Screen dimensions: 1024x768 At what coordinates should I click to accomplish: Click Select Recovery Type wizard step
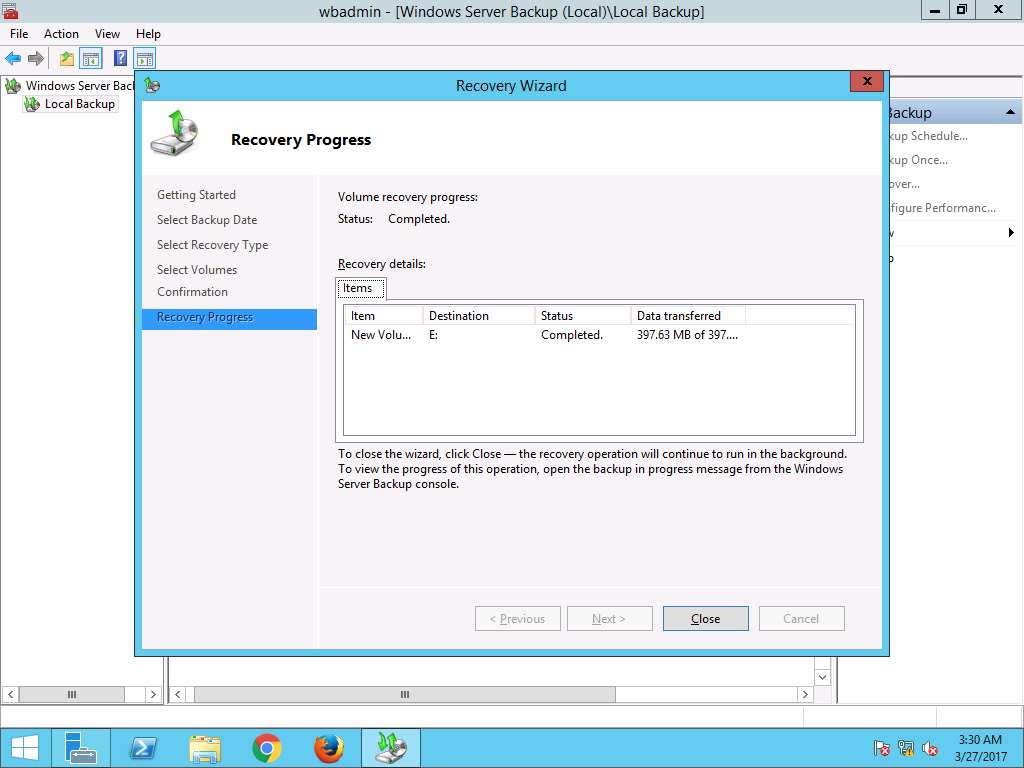212,245
